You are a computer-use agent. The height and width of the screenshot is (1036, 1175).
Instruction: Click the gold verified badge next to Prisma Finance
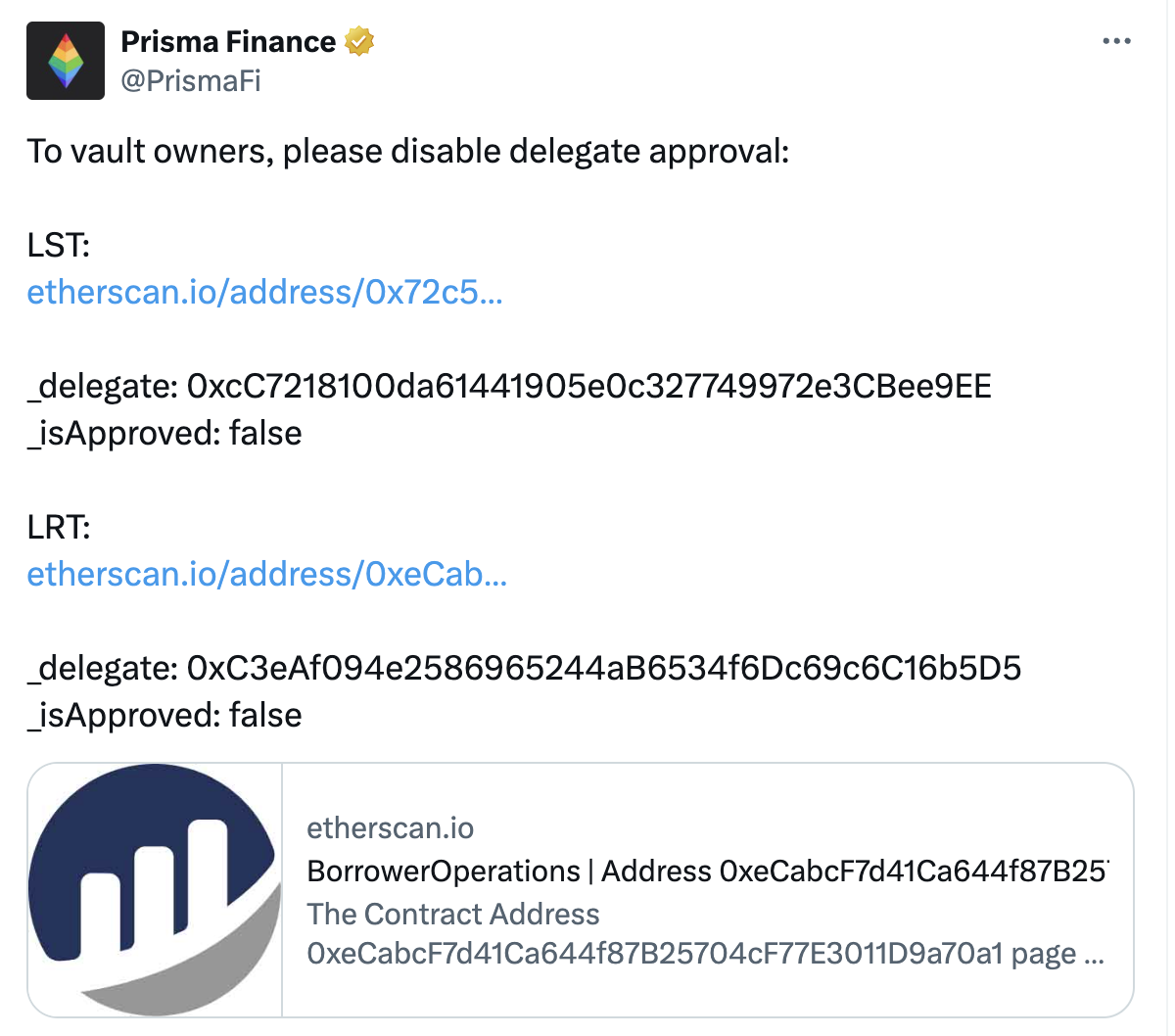[358, 41]
